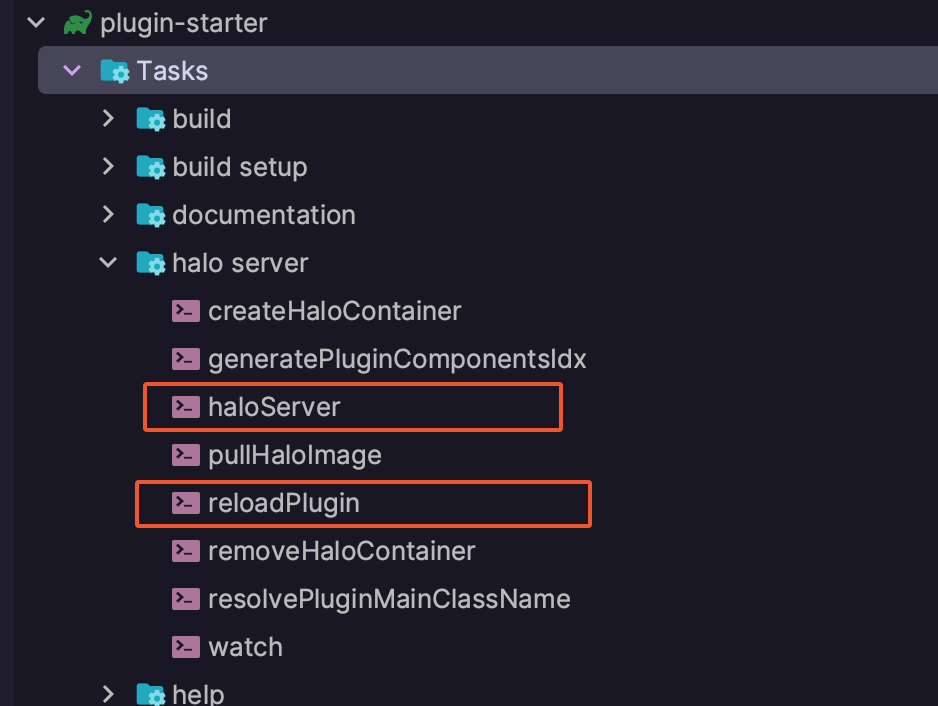Select the watch task terminal icon
Viewport: 938px width, 706px height.
coord(186,647)
